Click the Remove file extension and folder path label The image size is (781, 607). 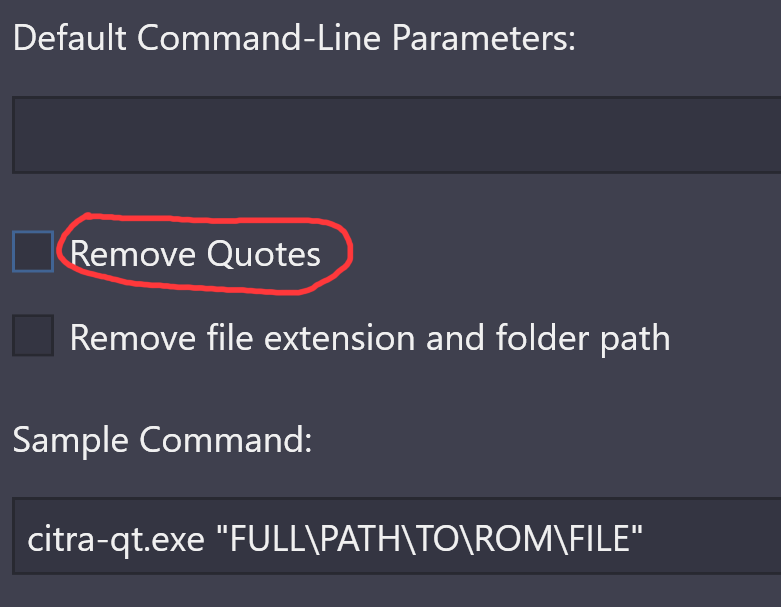[x=370, y=338]
